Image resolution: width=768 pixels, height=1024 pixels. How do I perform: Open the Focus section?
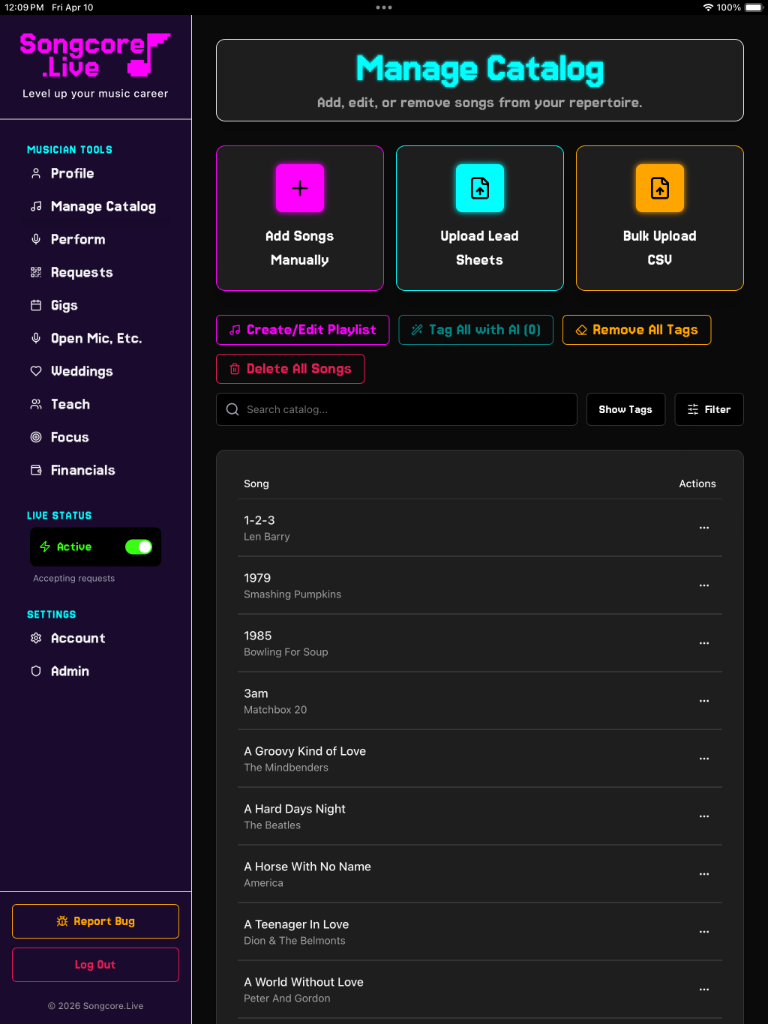[95, 438]
